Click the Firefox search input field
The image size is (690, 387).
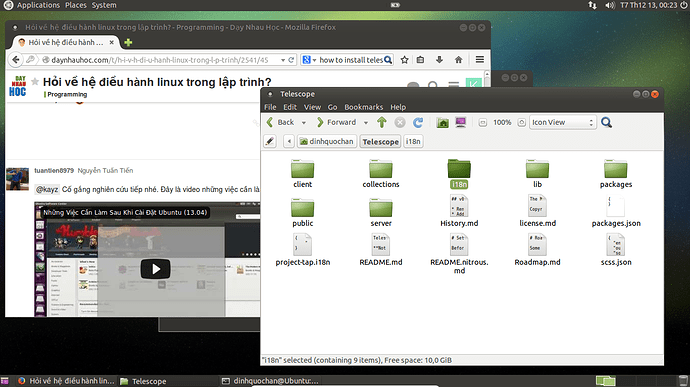[x=351, y=60]
